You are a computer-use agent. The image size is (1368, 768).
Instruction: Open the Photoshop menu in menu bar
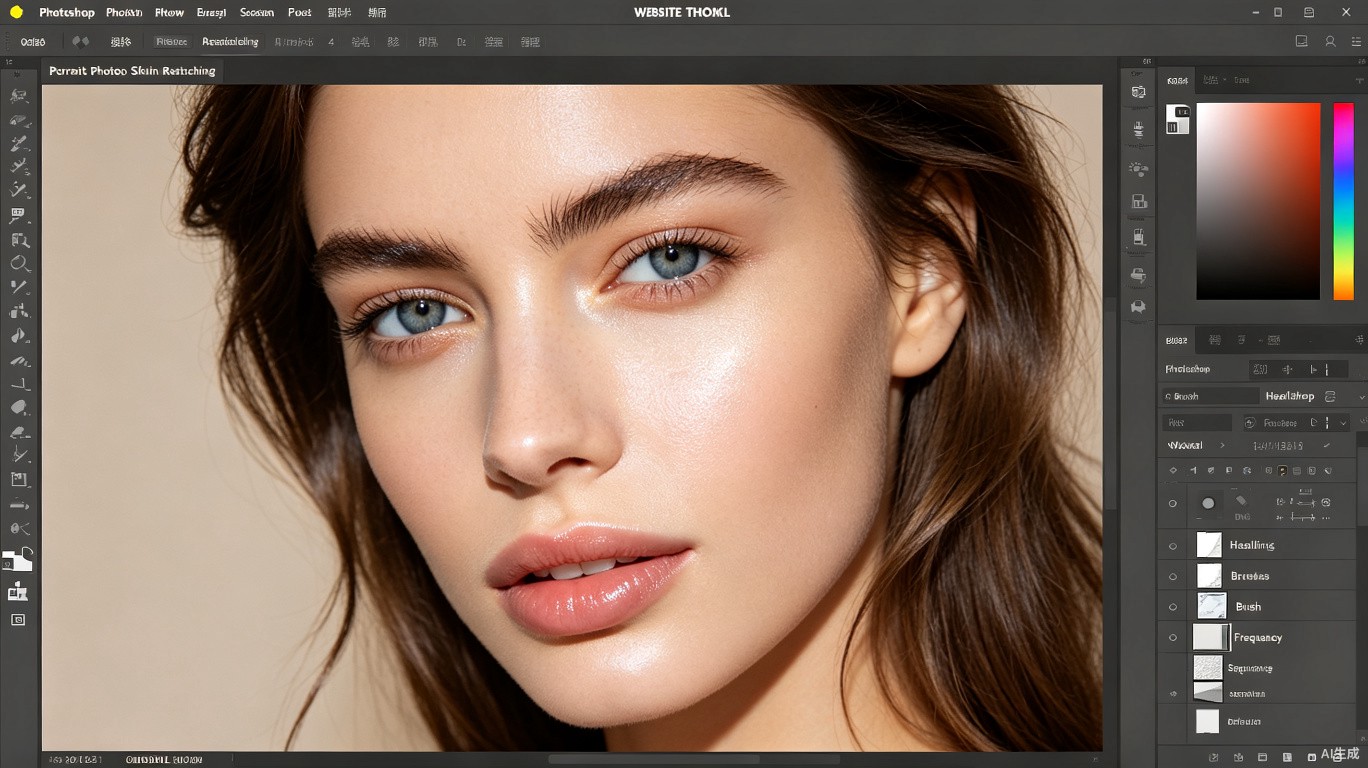(67, 13)
